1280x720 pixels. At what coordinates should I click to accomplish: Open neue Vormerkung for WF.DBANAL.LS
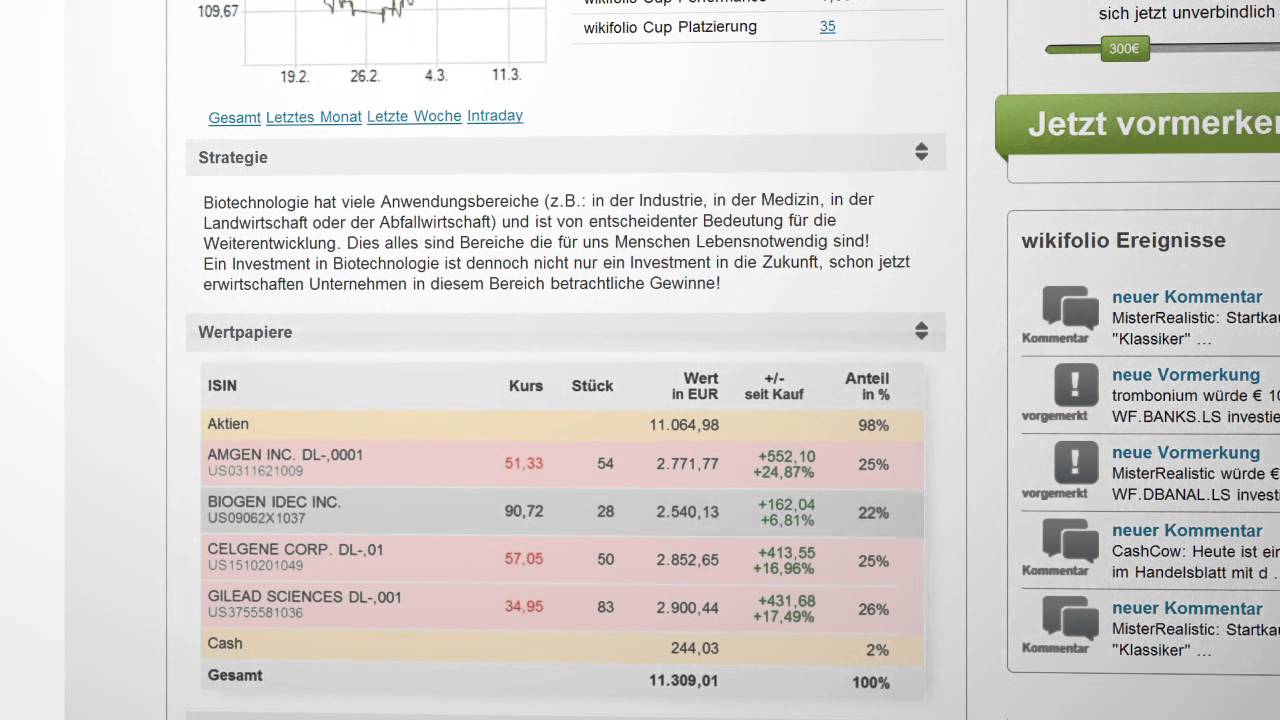click(1186, 453)
